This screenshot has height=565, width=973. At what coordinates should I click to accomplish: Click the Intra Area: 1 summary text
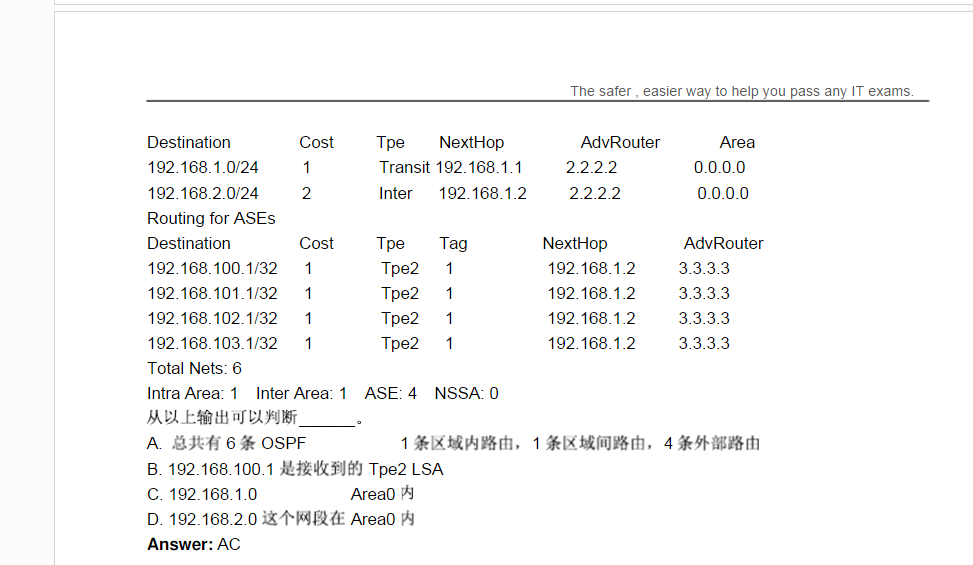[x=193, y=393]
